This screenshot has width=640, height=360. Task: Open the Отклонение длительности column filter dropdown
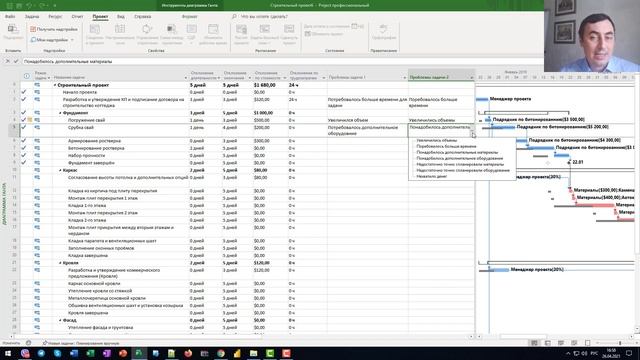coord(219,78)
